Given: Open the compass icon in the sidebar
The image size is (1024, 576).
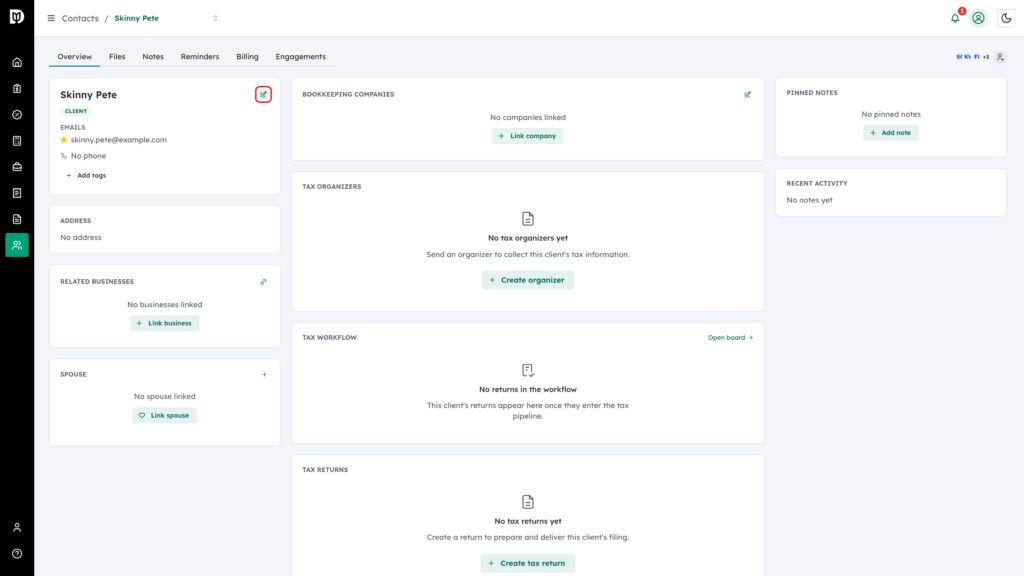Looking at the screenshot, I should [x=17, y=115].
